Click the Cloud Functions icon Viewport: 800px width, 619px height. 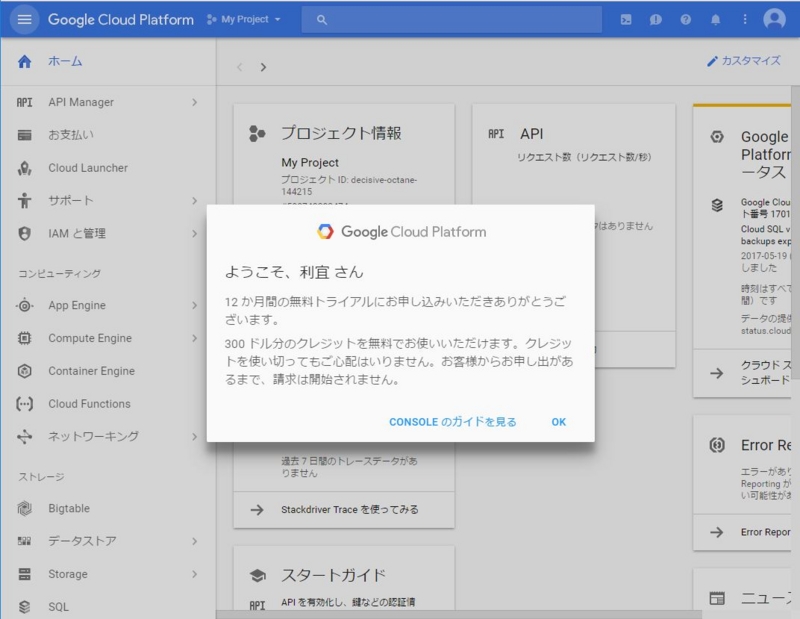pos(24,404)
